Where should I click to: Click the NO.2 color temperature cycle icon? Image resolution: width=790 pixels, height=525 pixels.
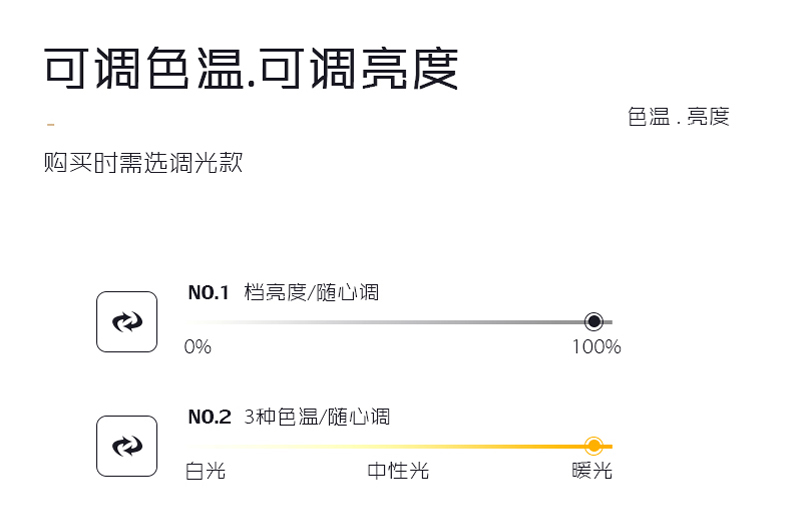click(127, 446)
